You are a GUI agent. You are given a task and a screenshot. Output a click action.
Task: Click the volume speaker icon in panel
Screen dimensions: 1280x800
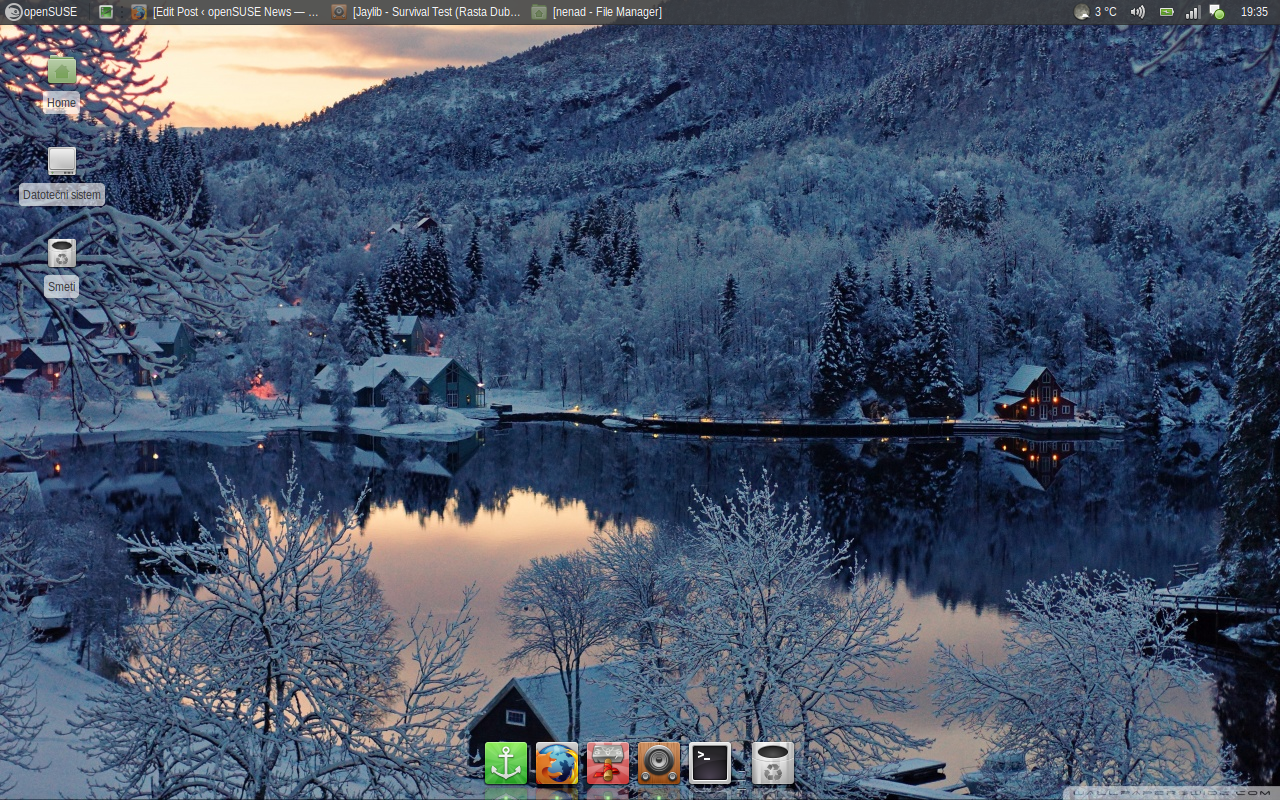point(1137,12)
